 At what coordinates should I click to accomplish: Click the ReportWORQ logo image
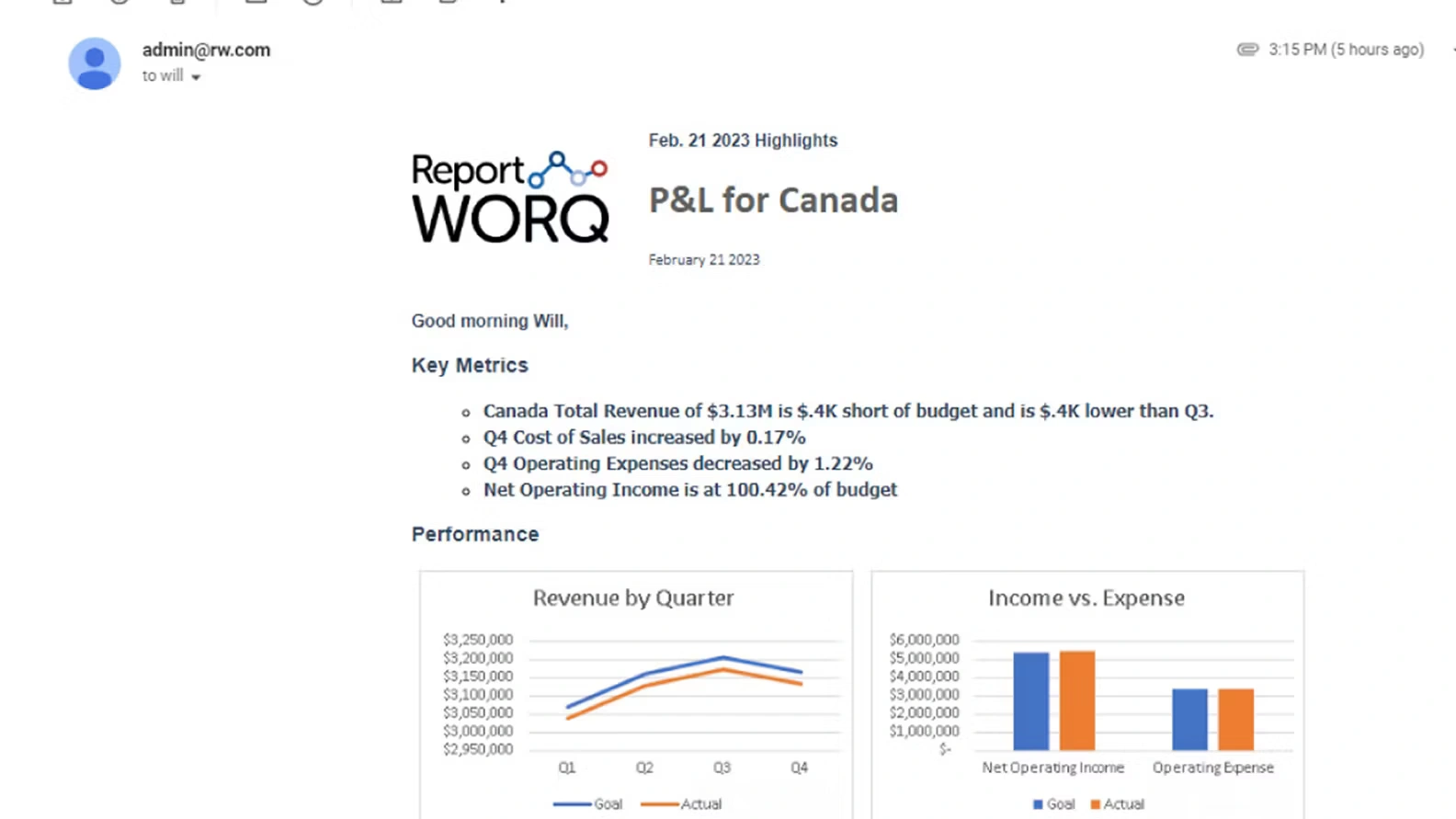[x=510, y=198]
